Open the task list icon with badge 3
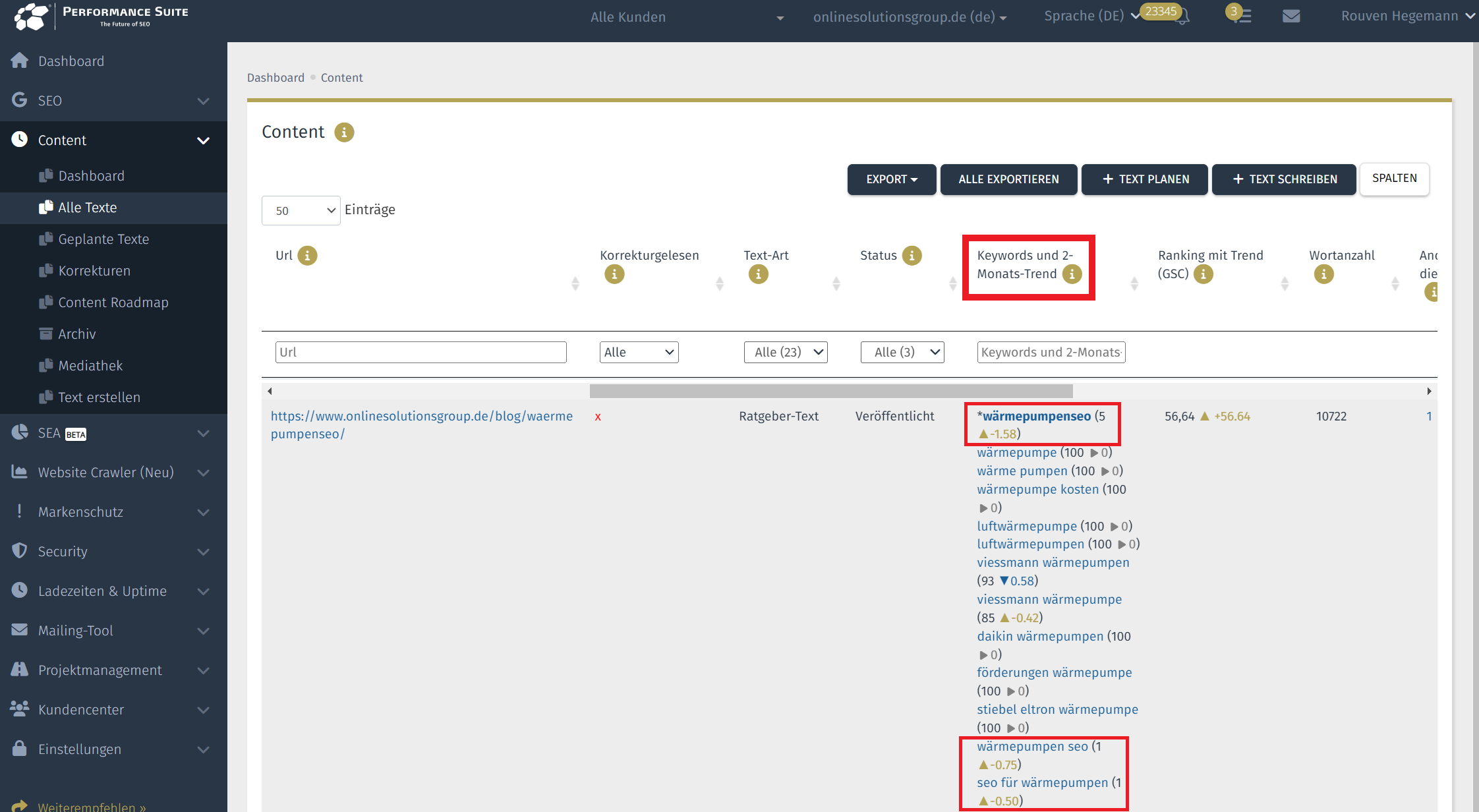The height and width of the screenshot is (812, 1479). click(x=1243, y=16)
